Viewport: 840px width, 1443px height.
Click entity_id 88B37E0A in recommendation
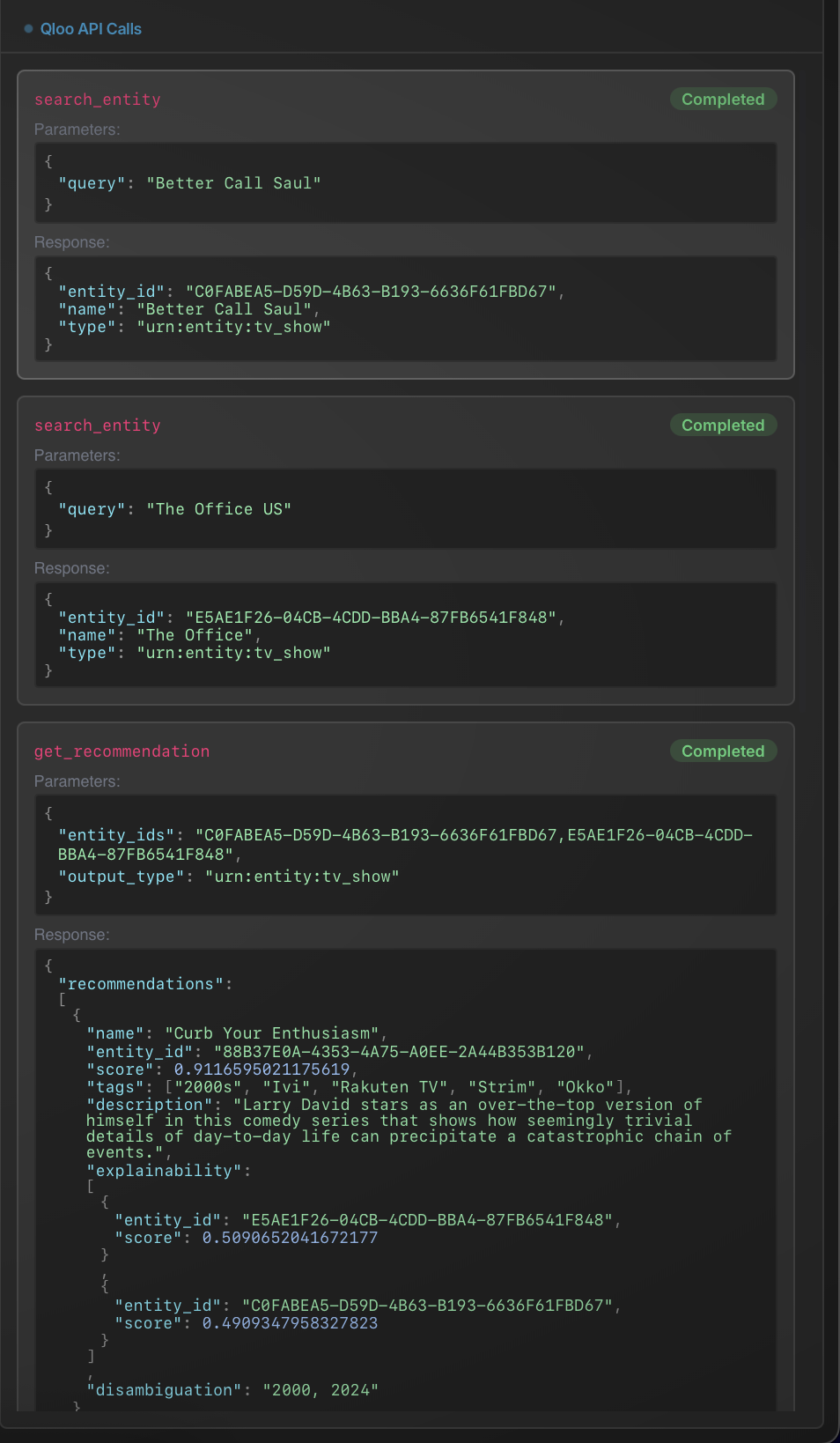click(x=340, y=1052)
